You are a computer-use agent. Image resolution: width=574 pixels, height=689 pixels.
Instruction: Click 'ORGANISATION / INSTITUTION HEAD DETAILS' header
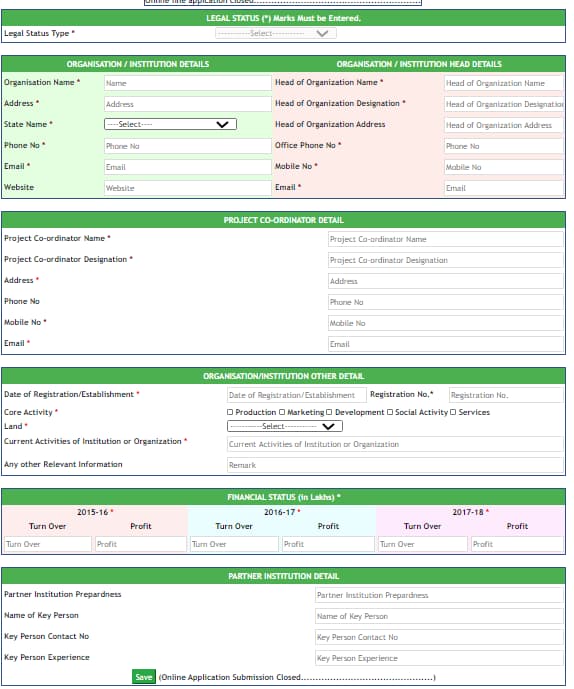pyautogui.click(x=419, y=64)
